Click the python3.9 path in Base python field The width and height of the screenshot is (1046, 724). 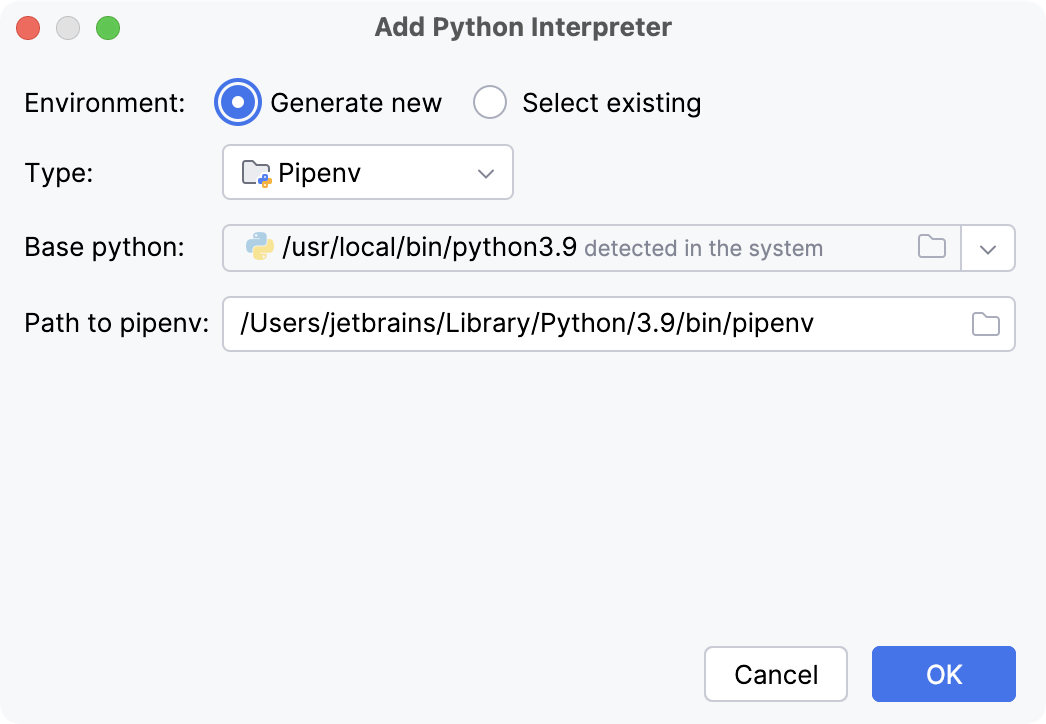click(x=430, y=248)
